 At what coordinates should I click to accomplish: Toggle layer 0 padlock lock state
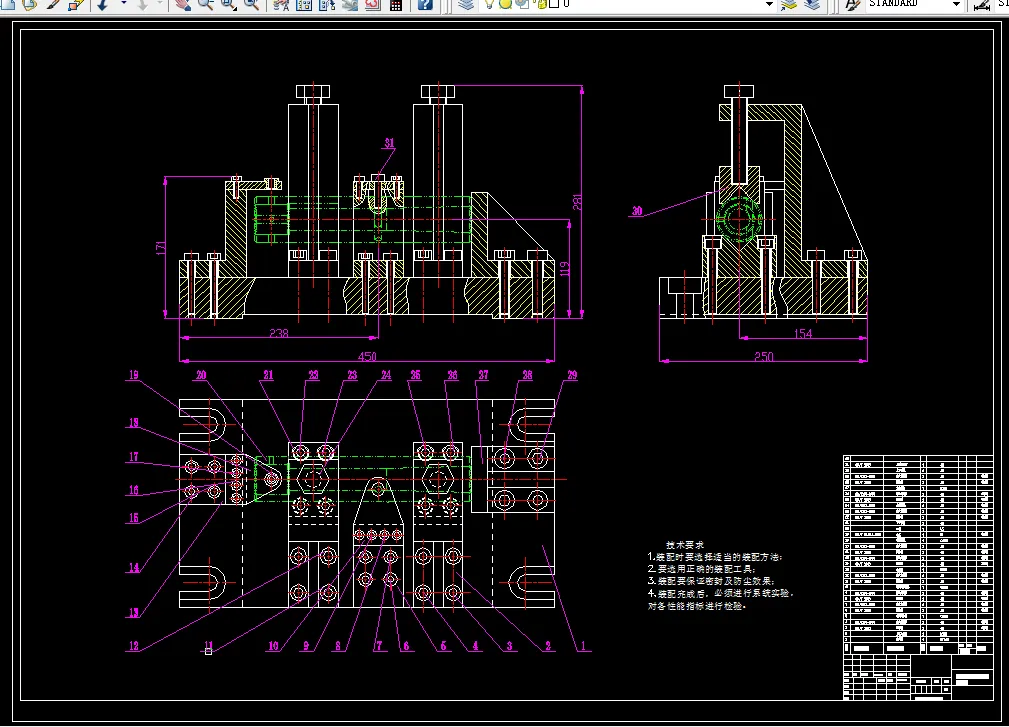pyautogui.click(x=540, y=4)
